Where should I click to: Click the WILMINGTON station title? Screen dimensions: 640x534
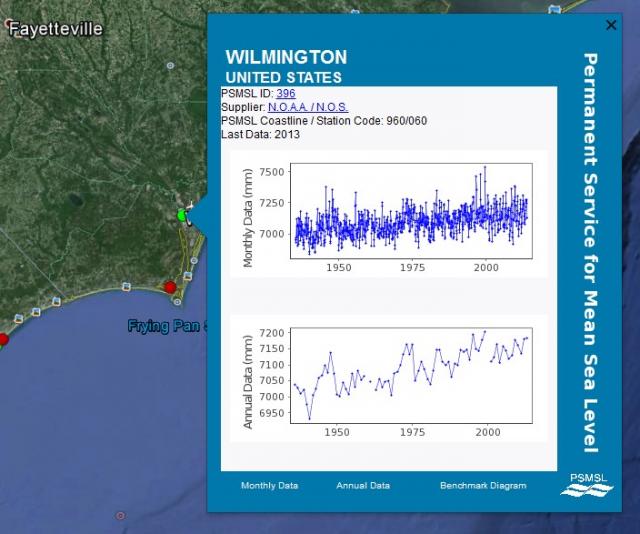[286, 57]
